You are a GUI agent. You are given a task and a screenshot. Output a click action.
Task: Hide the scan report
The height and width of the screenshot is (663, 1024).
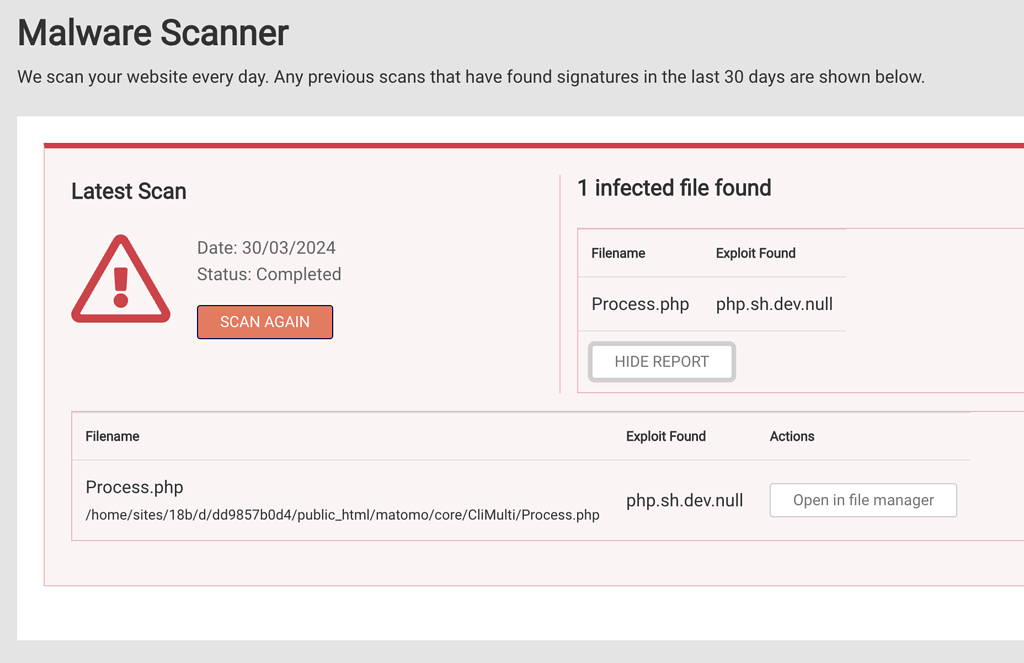click(661, 361)
